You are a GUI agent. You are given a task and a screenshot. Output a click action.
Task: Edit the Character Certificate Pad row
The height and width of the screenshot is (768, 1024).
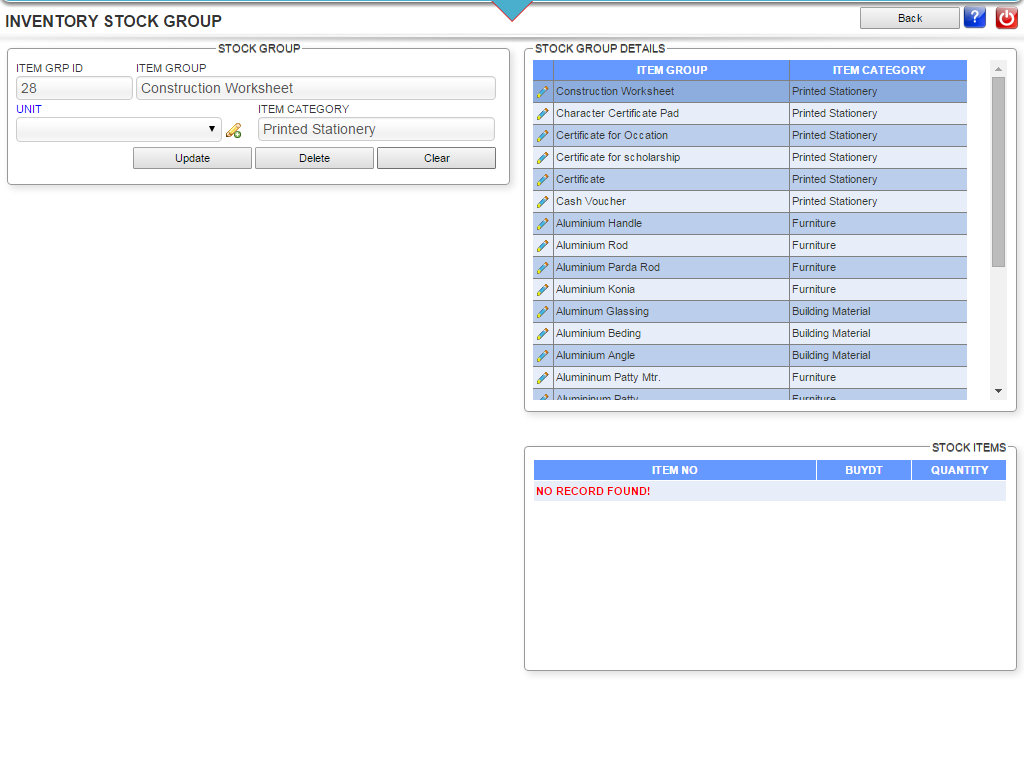[543, 114]
